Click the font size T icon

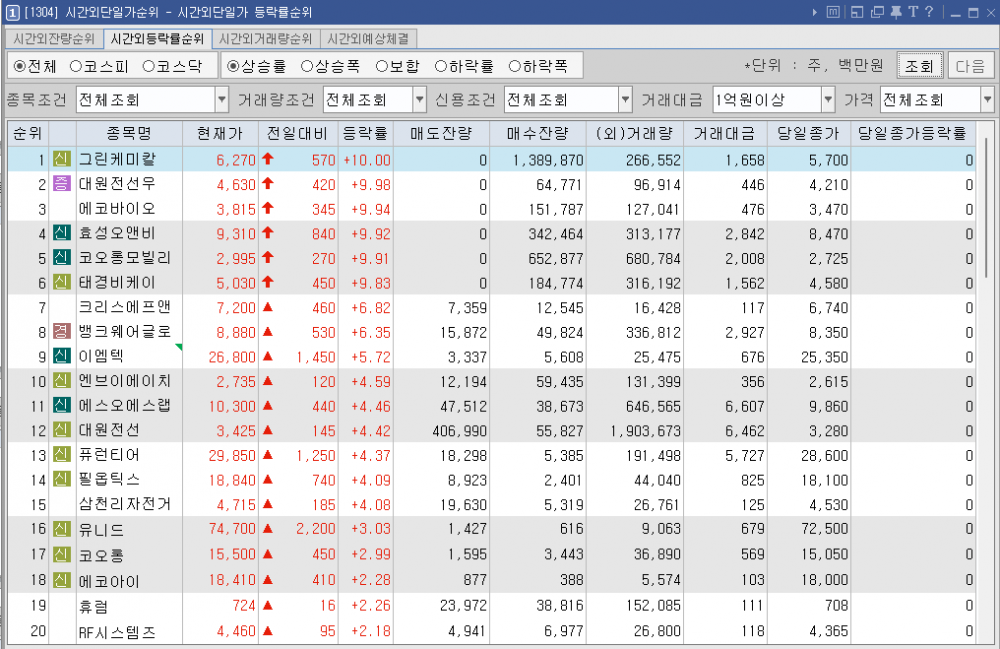coord(912,12)
